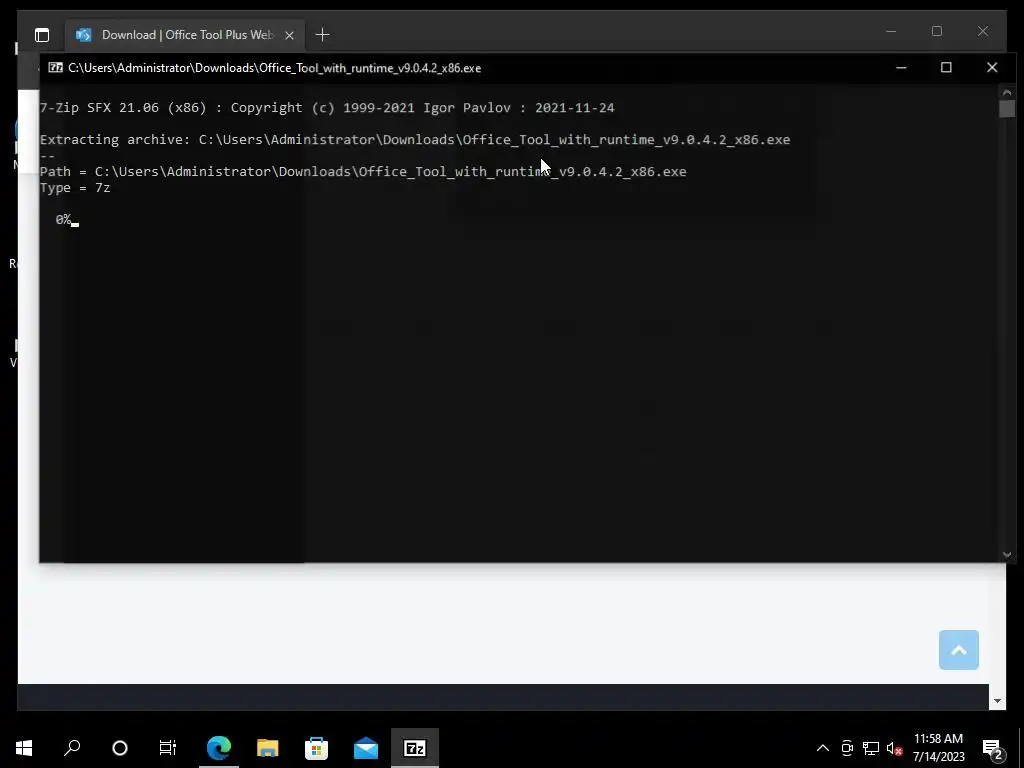Open Cortana from the taskbar
This screenshot has height=768, width=1024.
pyautogui.click(x=120, y=748)
